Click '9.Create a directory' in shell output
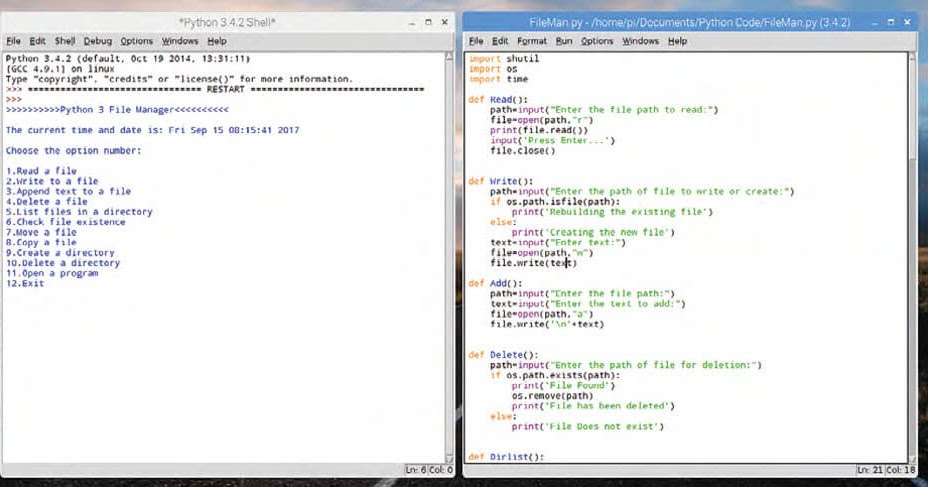The image size is (928, 487). [x=60, y=253]
